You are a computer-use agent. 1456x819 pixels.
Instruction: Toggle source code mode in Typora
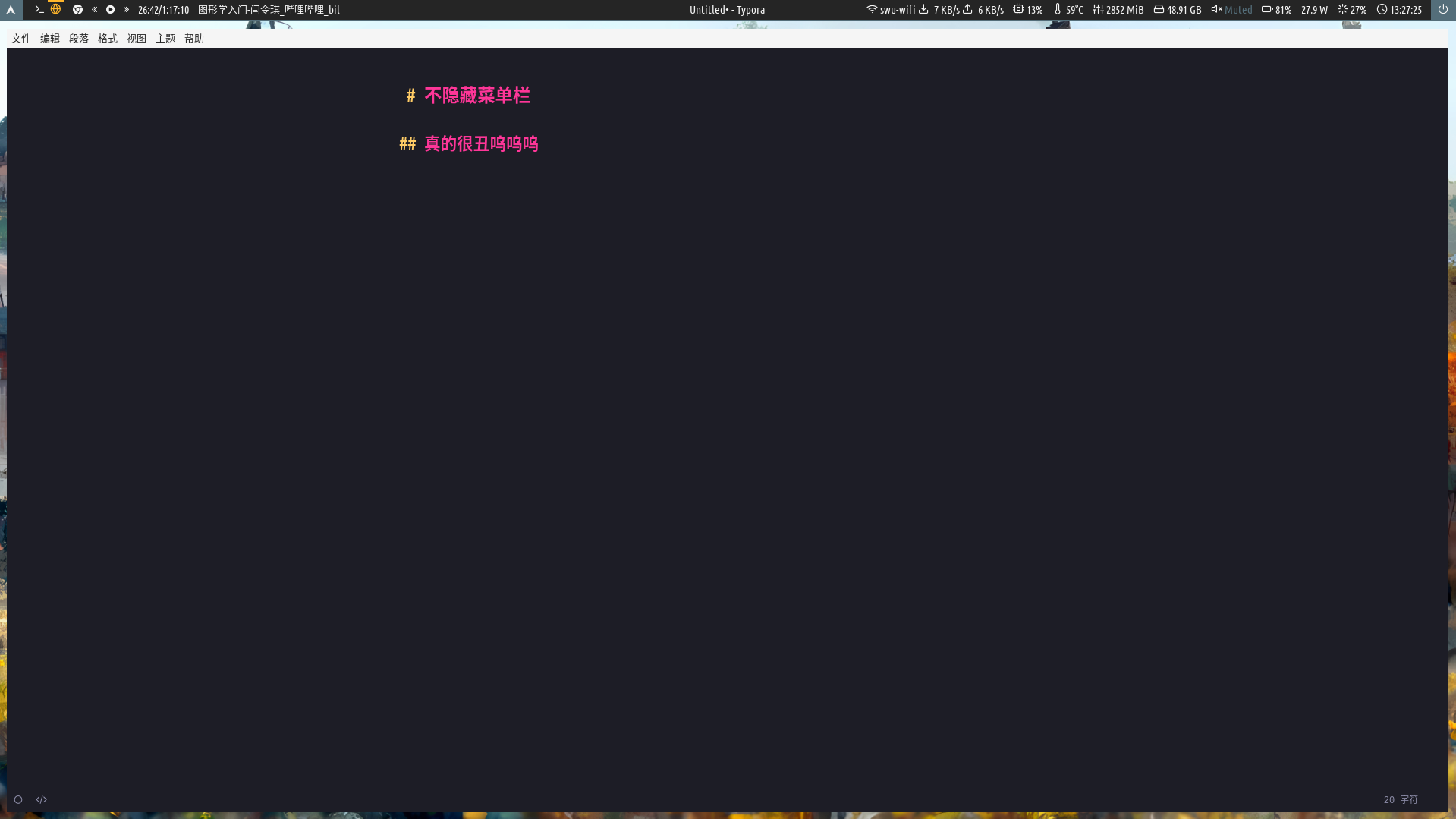pyautogui.click(x=41, y=799)
